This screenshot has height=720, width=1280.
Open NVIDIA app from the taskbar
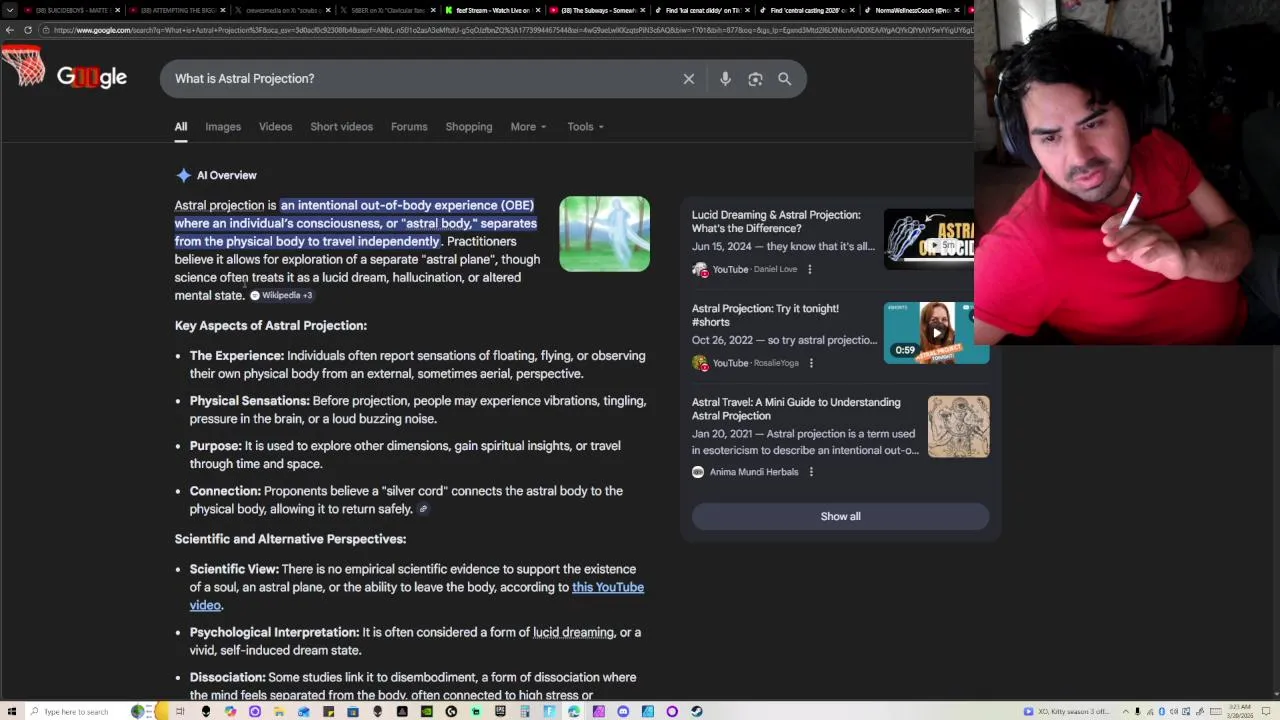[427, 711]
